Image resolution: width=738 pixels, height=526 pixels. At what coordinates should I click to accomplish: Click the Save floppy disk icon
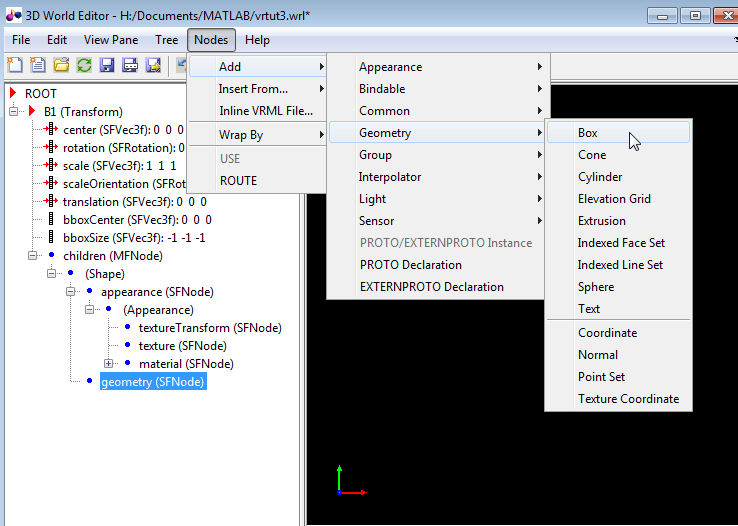click(x=107, y=65)
